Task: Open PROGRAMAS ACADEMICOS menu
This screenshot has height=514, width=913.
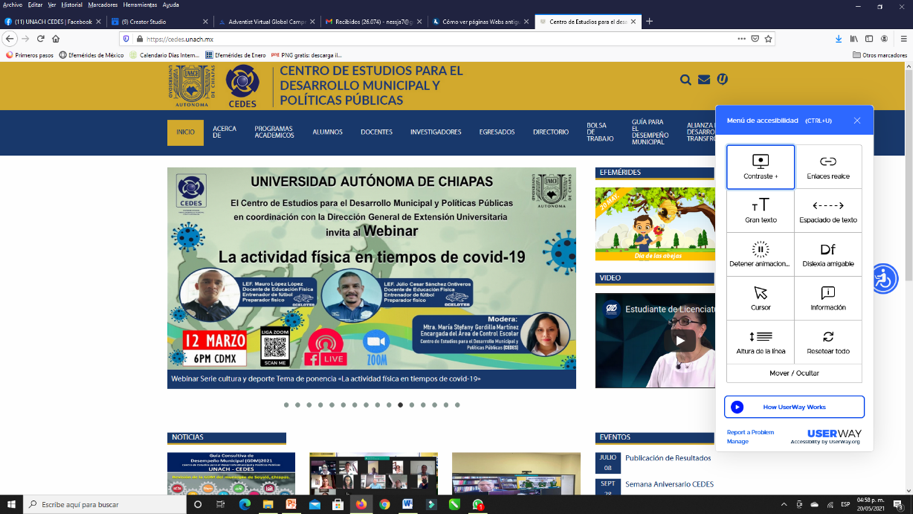Action: point(274,132)
